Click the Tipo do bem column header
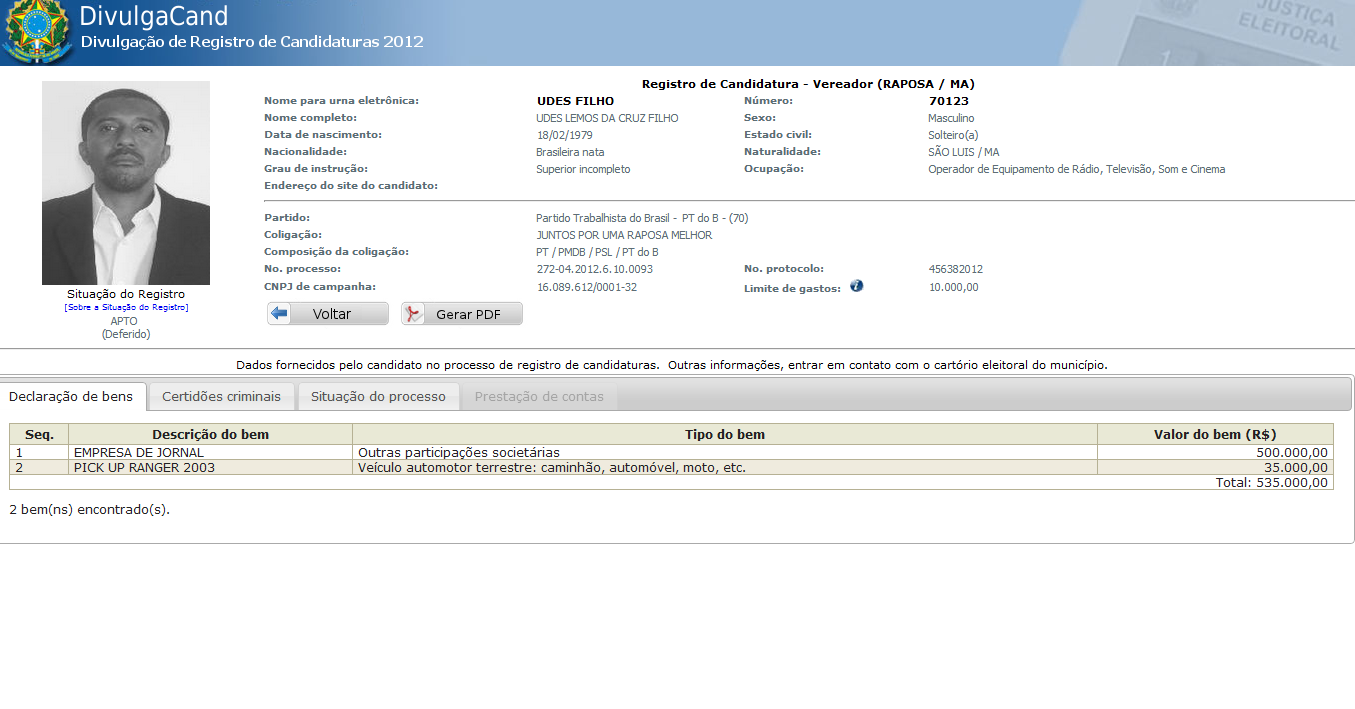The image size is (1355, 709). pos(724,434)
